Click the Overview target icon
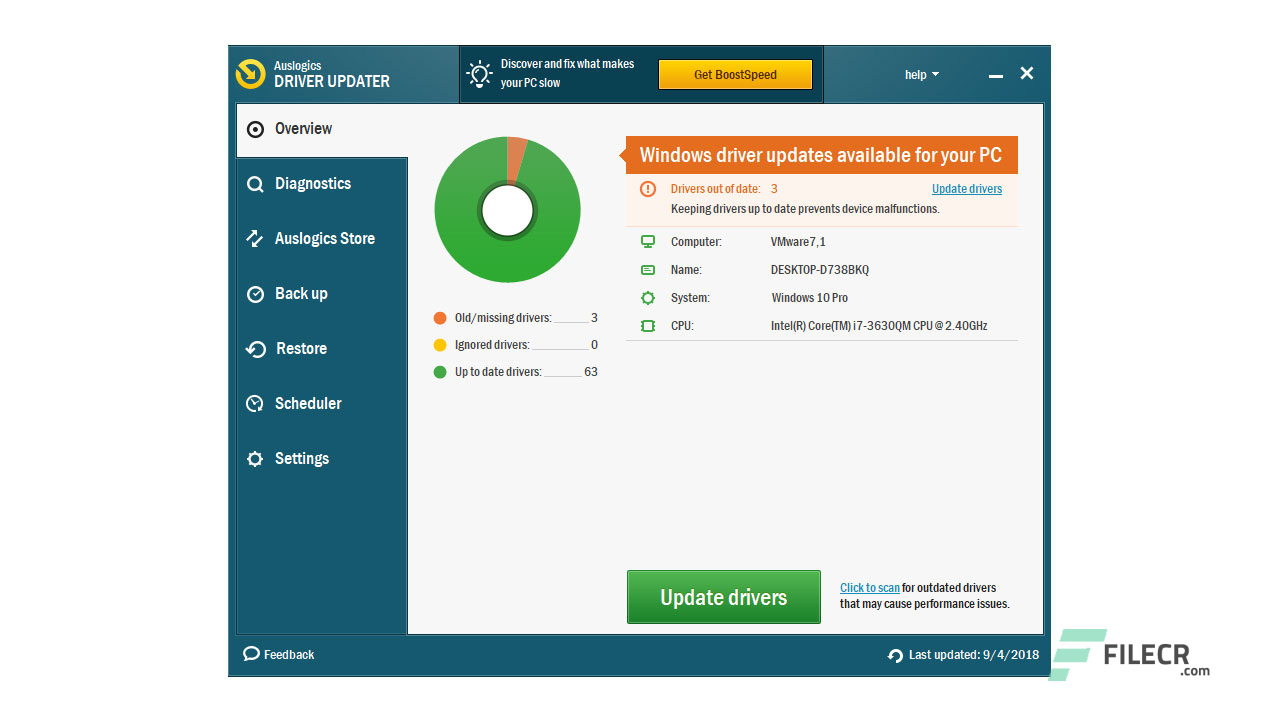1280x720 pixels. (x=255, y=129)
